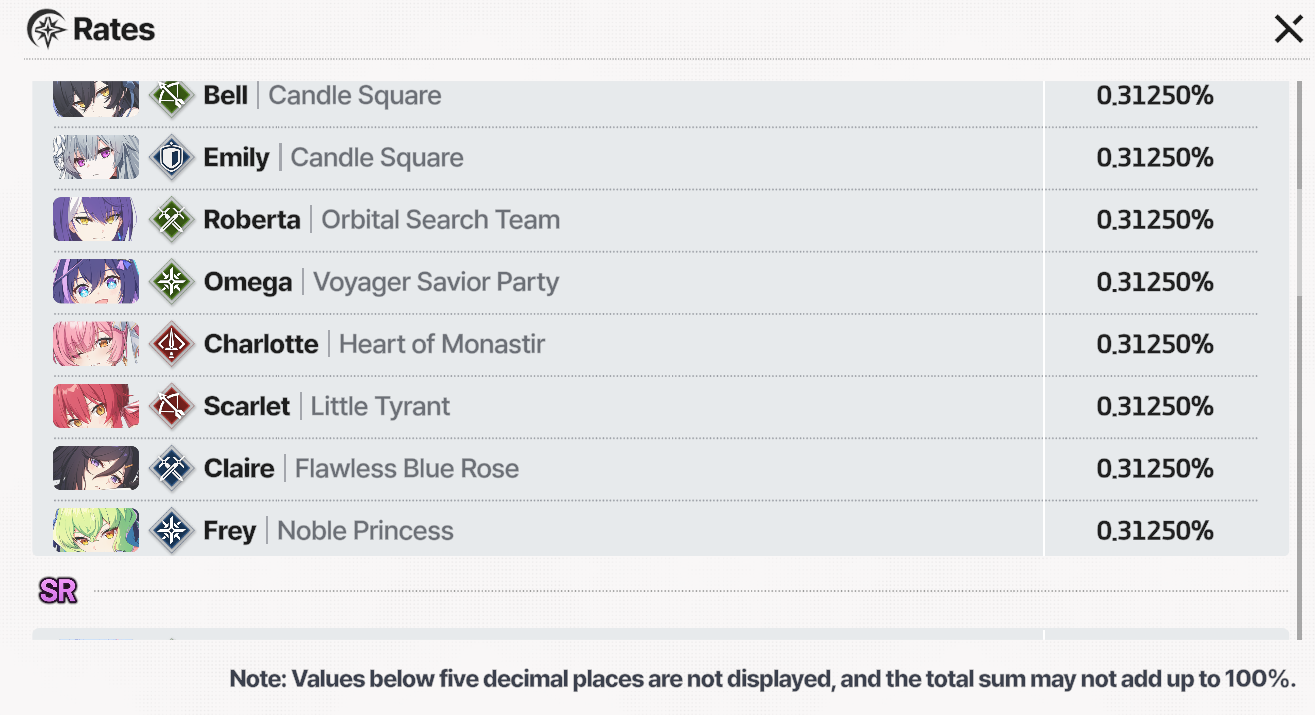Image resolution: width=1315 pixels, height=715 pixels.
Task: Click Claire's blue hammers class icon
Action: pos(172,468)
